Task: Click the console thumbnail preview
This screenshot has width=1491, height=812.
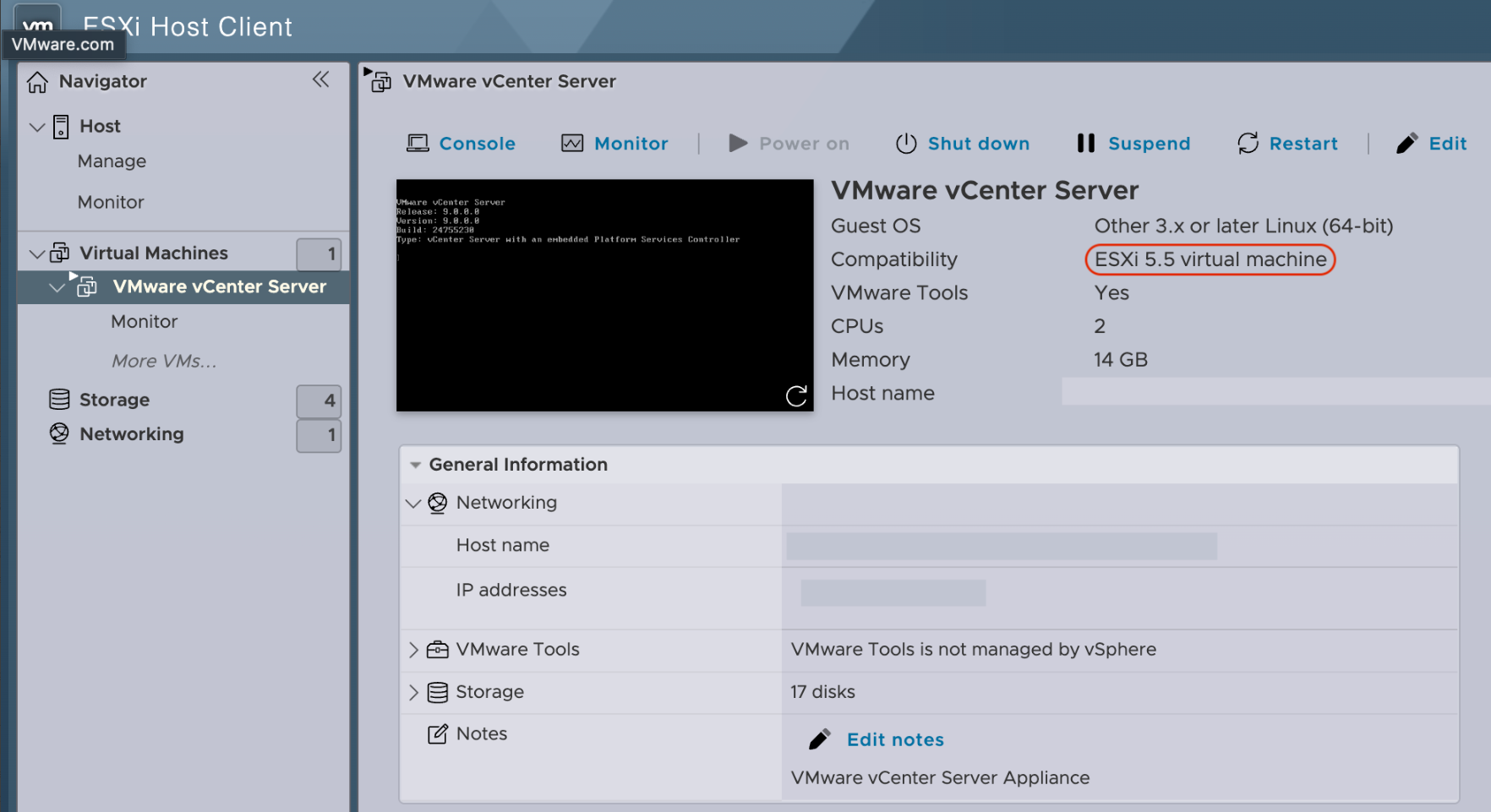Action: coord(605,295)
